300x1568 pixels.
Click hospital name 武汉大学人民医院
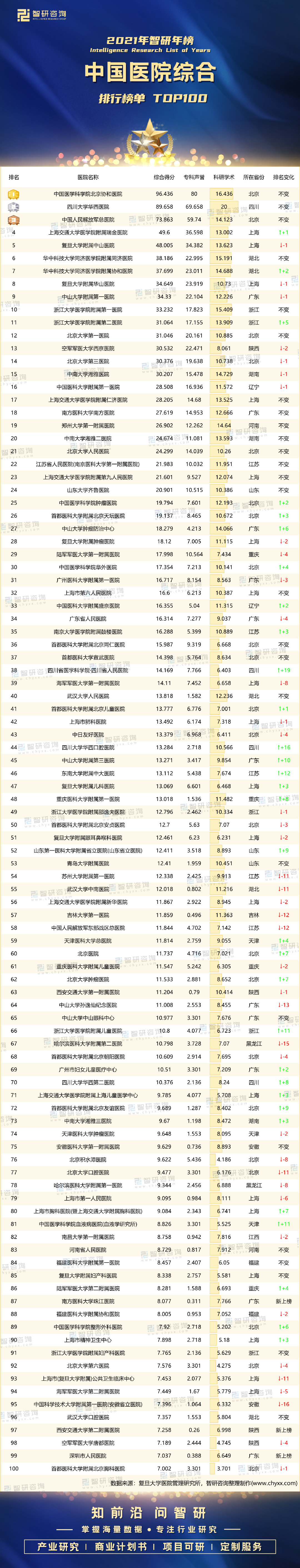[x=88, y=696]
